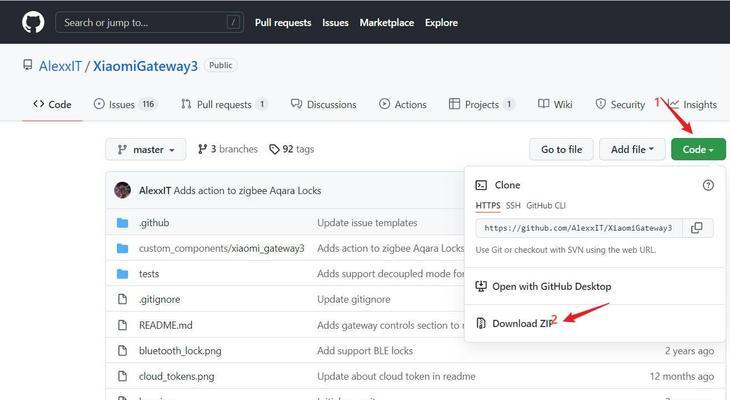Screen dimensions: 730x400
Task: Click the .gitignore file icon
Action: pyautogui.click(x=122, y=299)
